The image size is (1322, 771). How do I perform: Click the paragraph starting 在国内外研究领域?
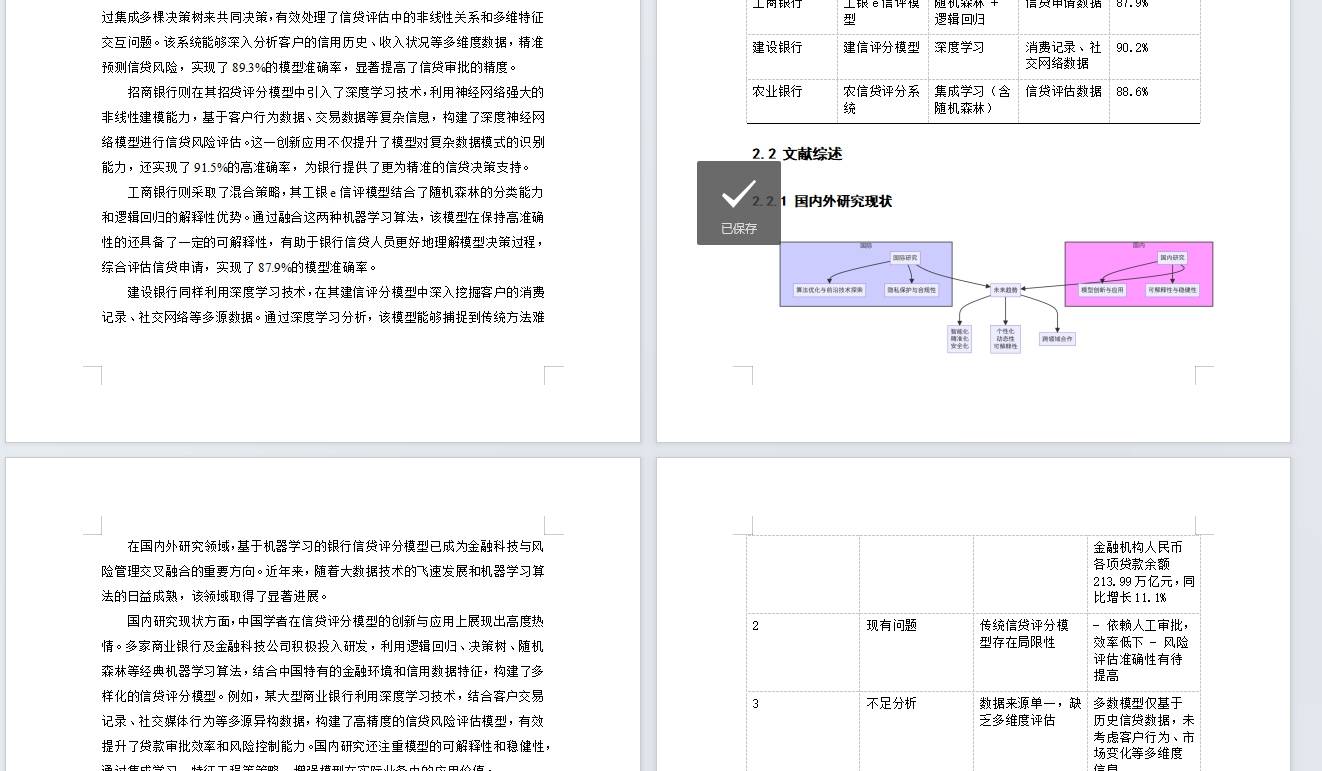(x=323, y=571)
